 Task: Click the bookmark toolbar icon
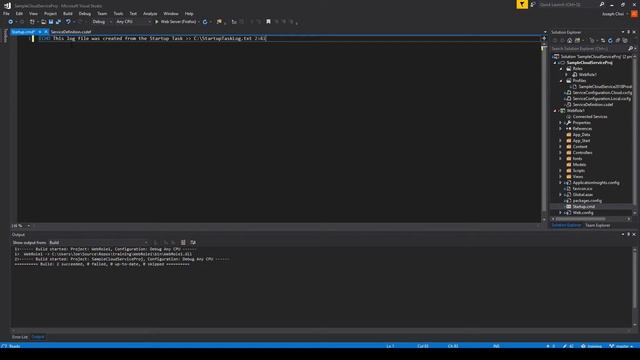[268, 22]
